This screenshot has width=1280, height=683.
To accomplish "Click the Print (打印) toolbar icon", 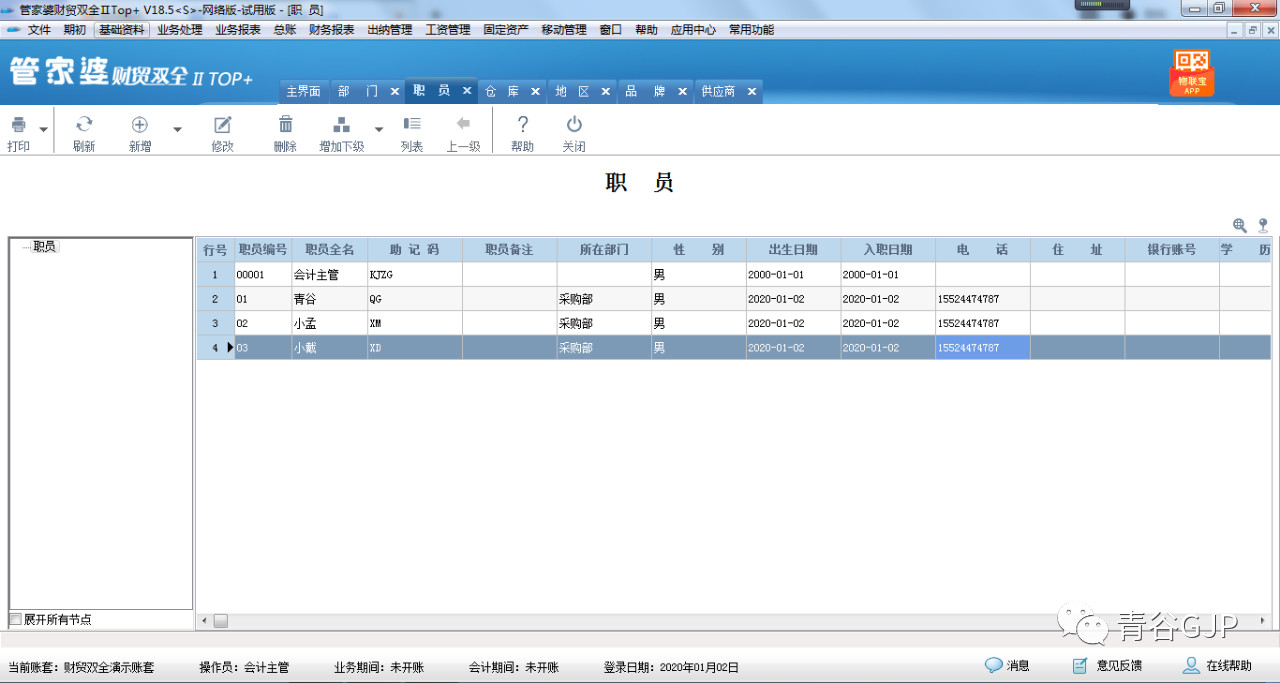I will [x=18, y=125].
